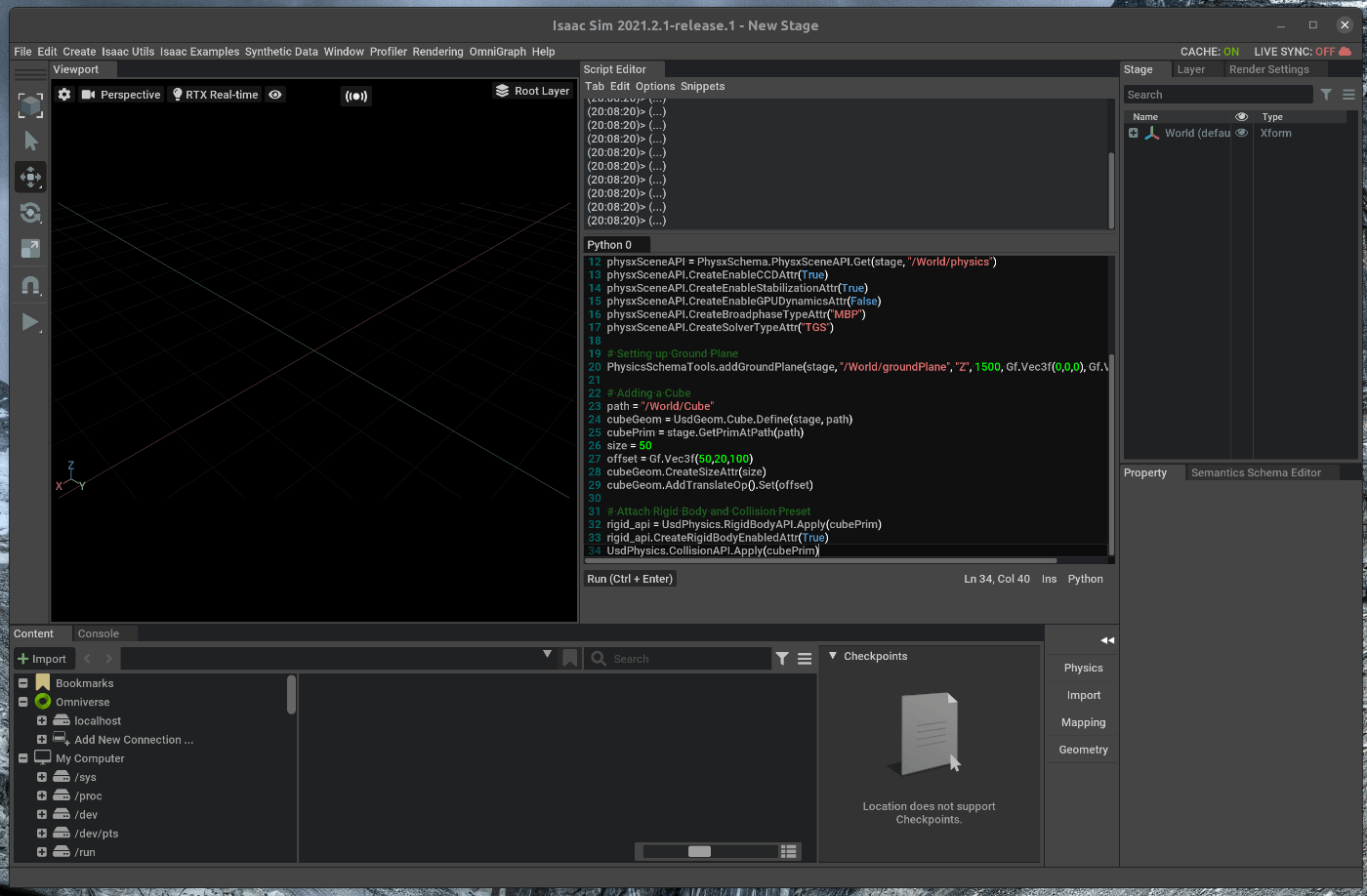Select Add New Connection entry

pos(134,740)
